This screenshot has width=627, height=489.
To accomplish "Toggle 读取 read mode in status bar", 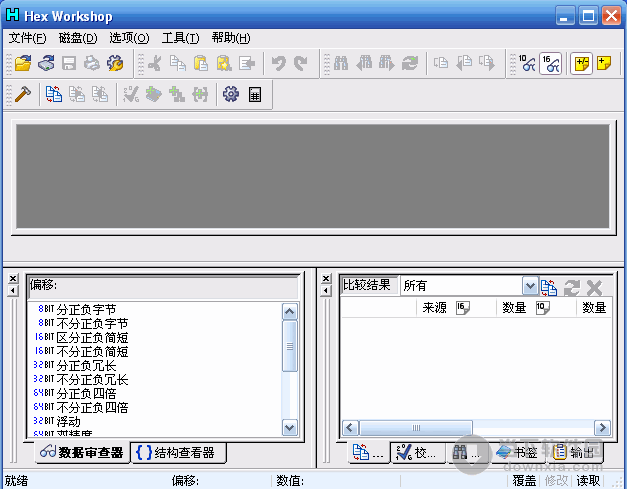I will (x=588, y=481).
